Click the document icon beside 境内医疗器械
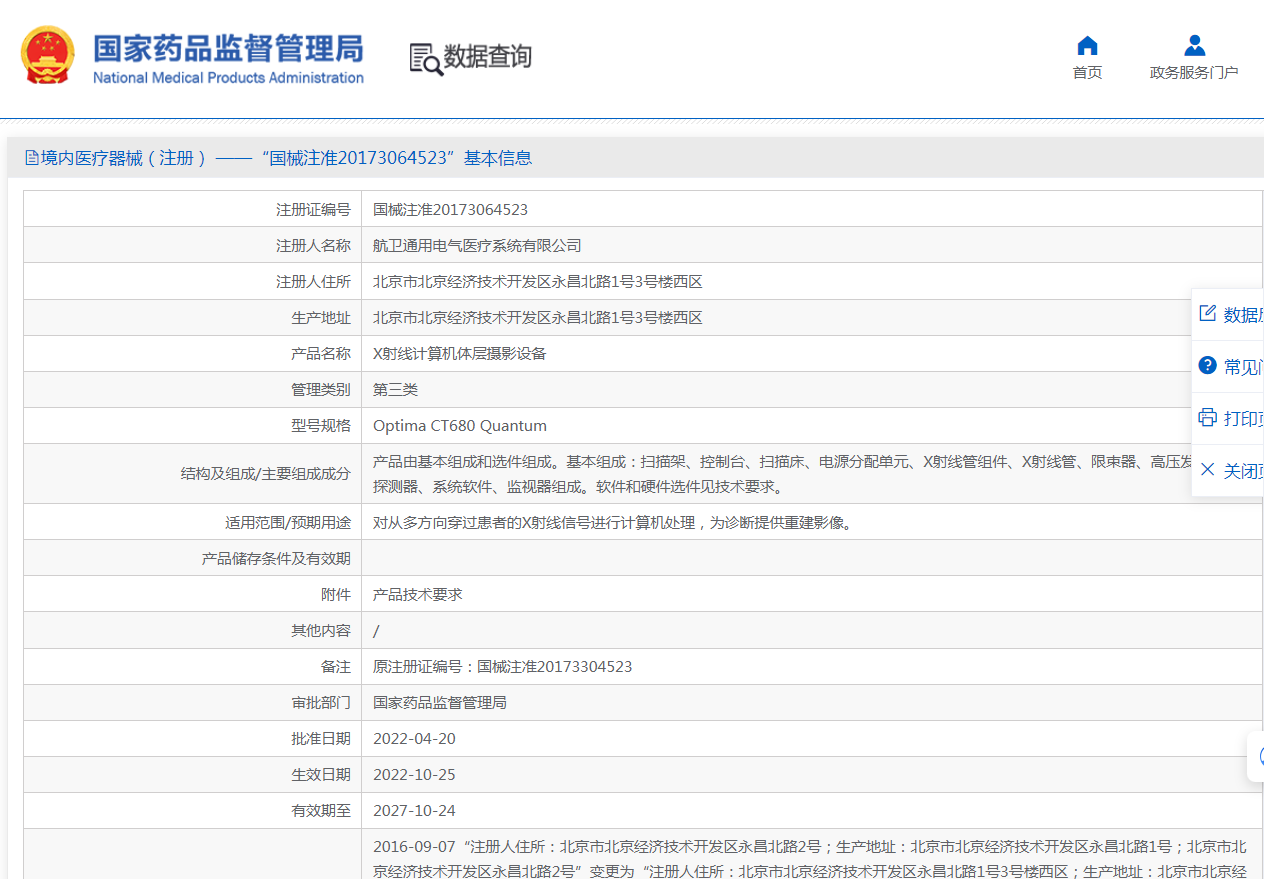 point(32,158)
